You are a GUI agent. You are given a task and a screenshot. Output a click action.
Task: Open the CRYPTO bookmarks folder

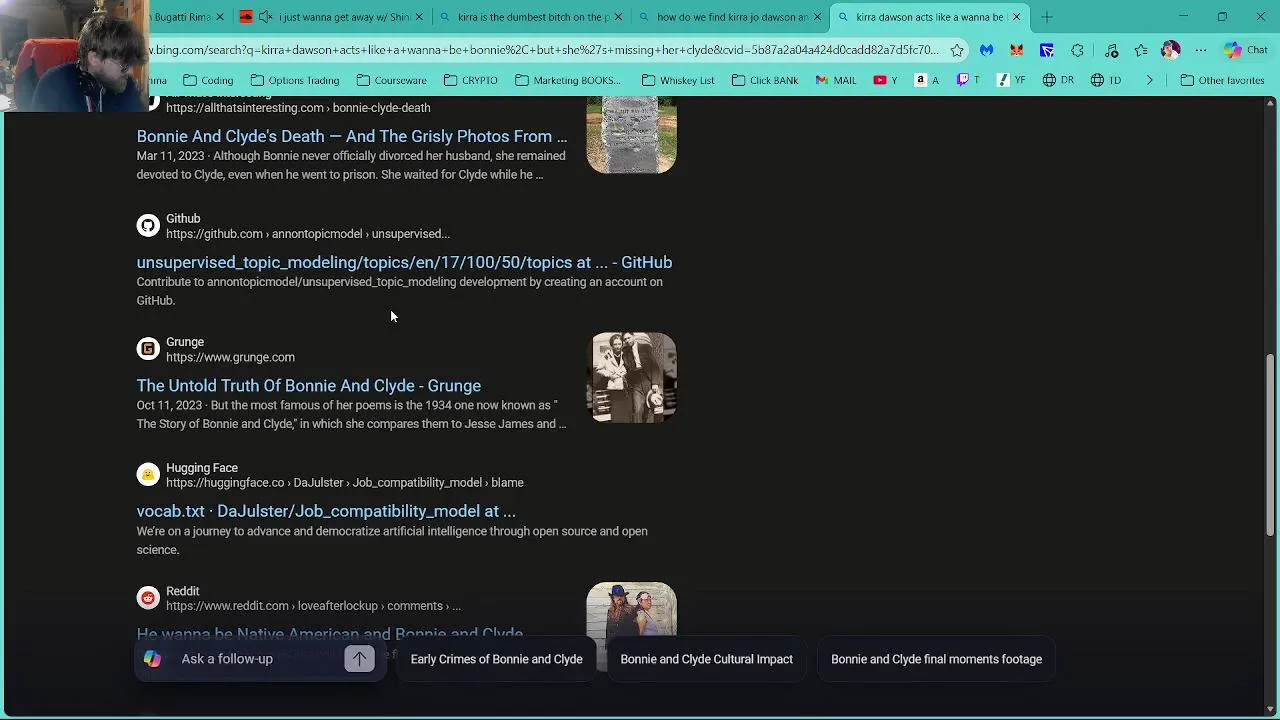coord(470,80)
